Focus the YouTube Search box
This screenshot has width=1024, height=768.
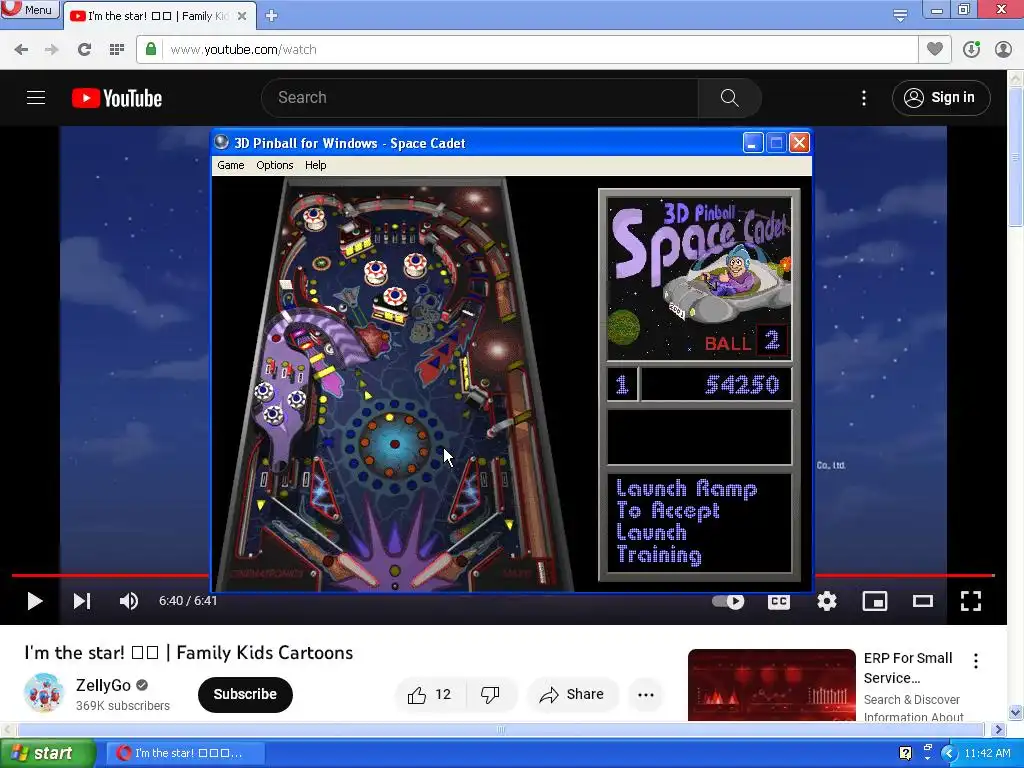pyautogui.click(x=480, y=98)
